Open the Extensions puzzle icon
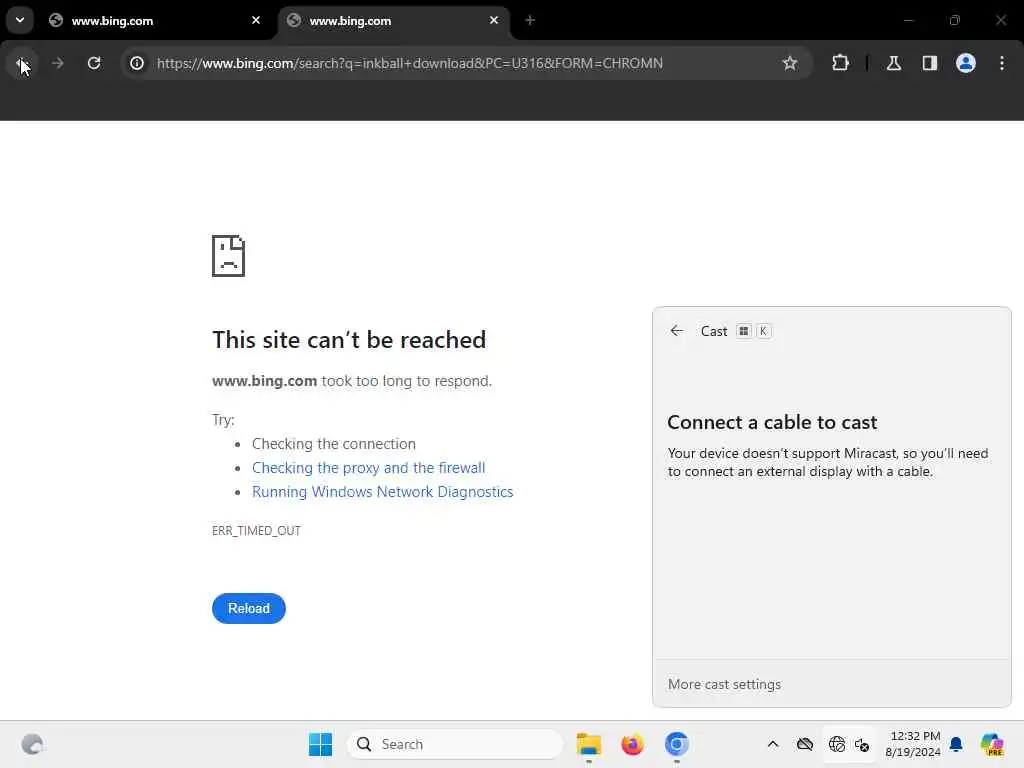Image resolution: width=1024 pixels, height=768 pixels. coord(840,63)
